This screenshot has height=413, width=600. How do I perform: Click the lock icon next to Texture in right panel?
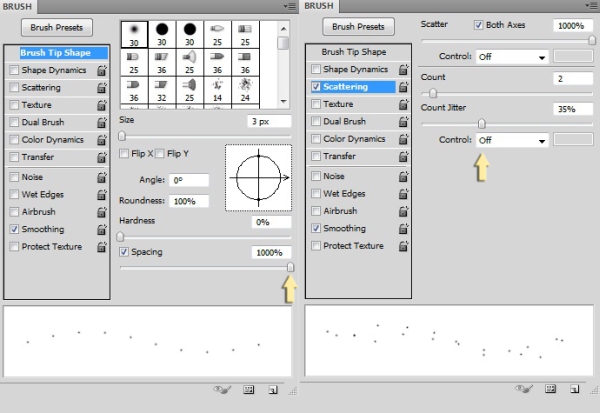pos(402,105)
